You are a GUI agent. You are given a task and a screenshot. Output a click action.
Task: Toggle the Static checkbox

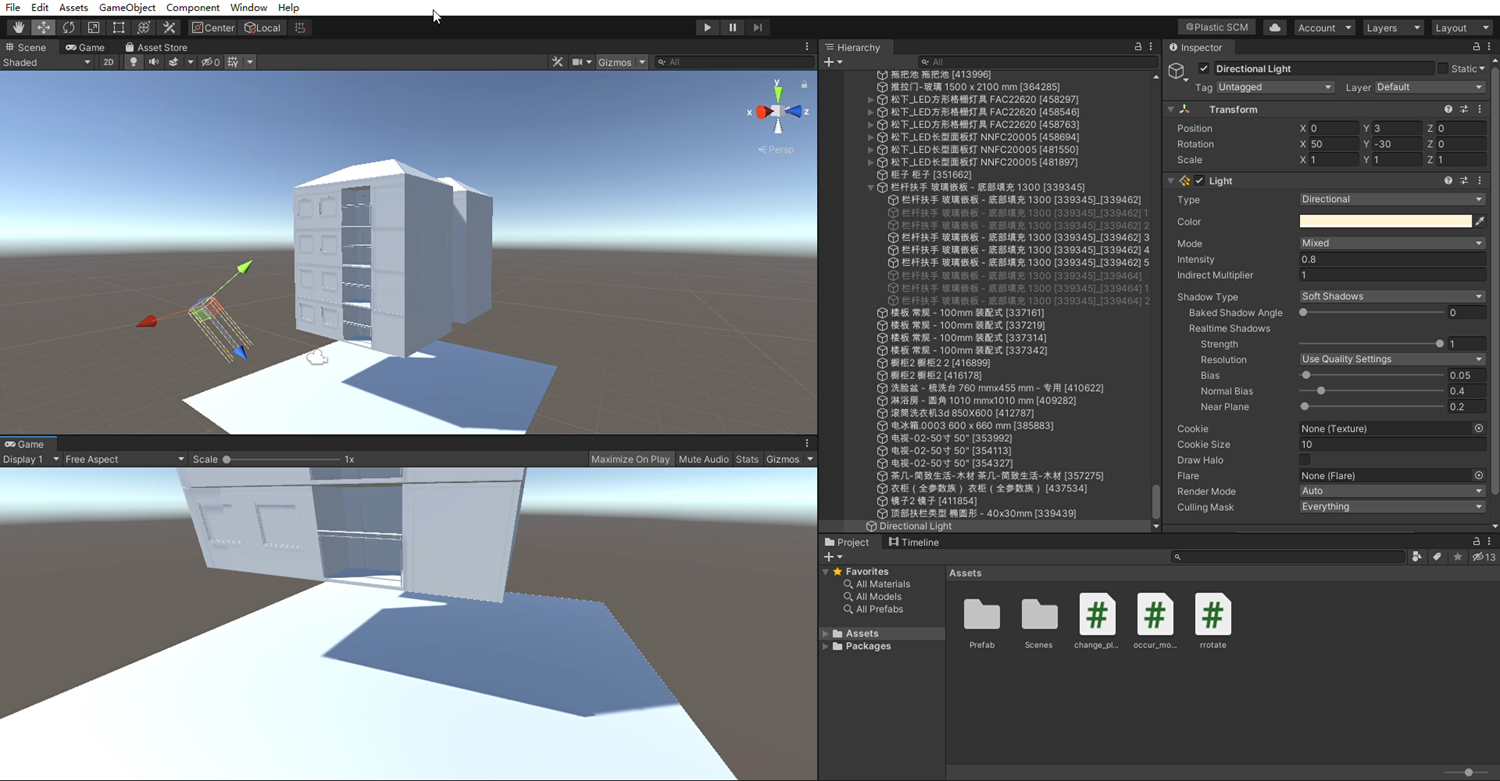[x=1443, y=69]
